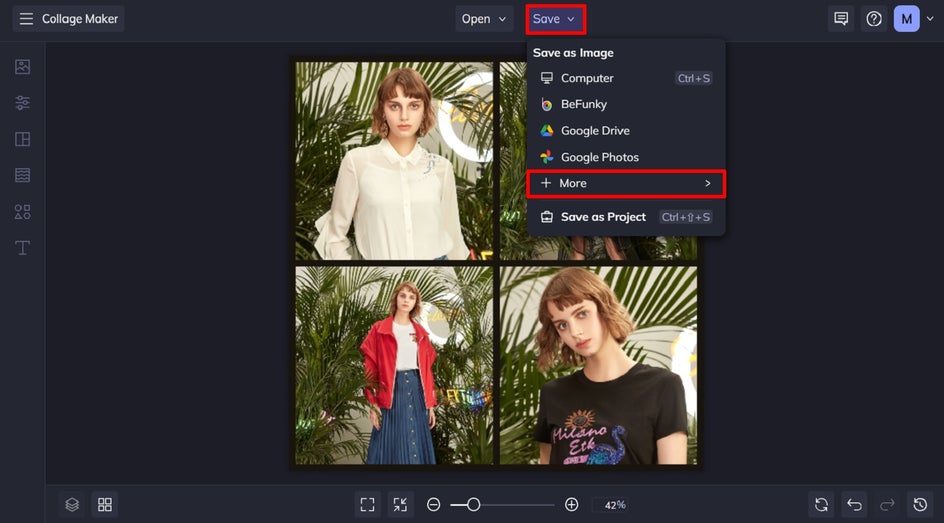Open the grid view icon

click(x=105, y=504)
